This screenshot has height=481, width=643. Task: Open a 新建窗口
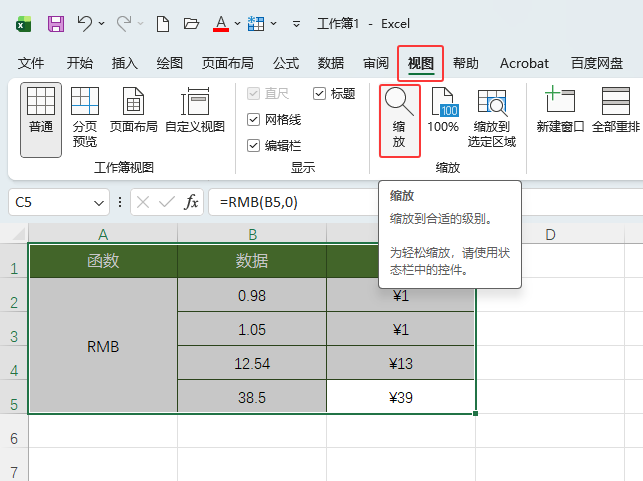(560, 109)
